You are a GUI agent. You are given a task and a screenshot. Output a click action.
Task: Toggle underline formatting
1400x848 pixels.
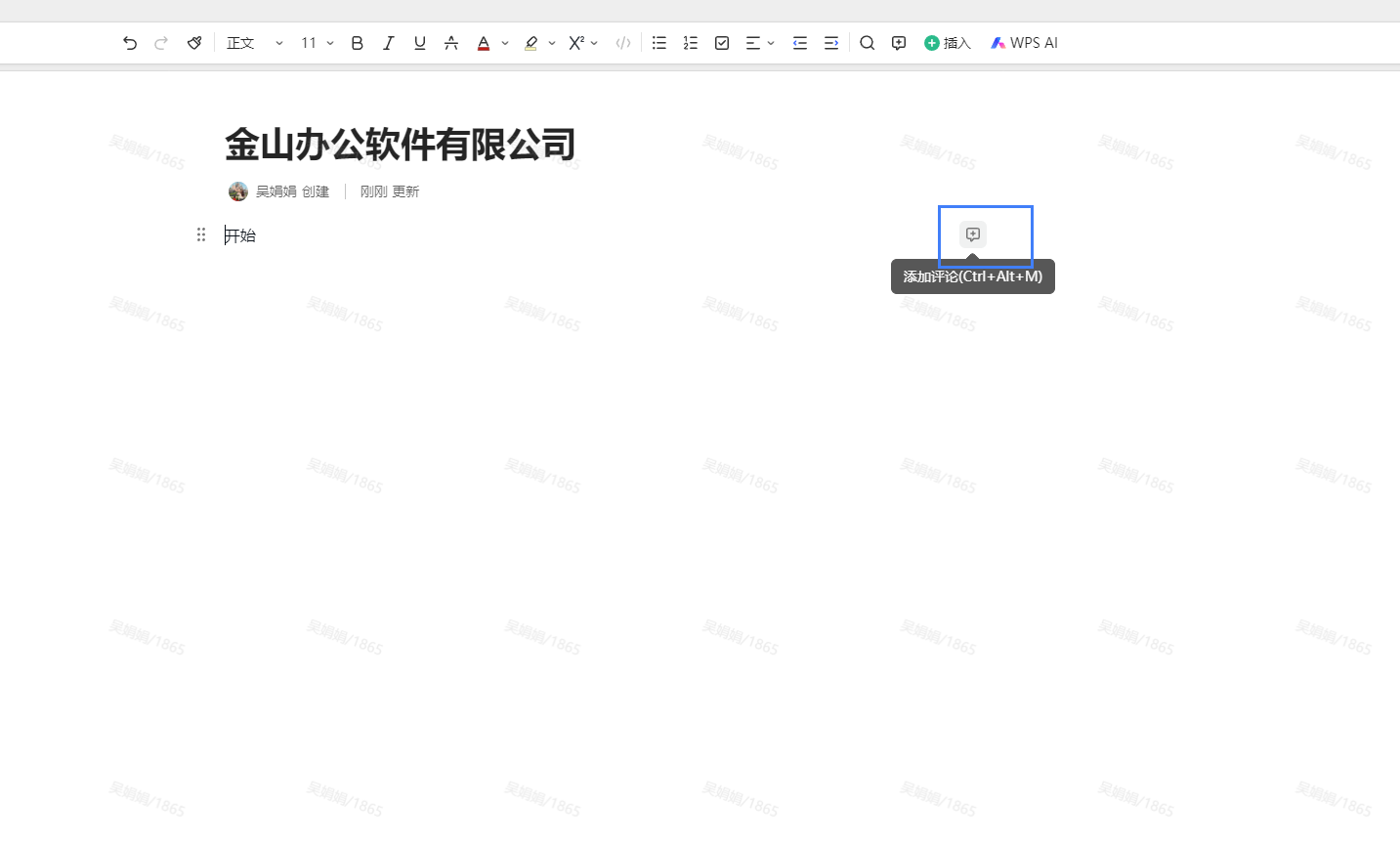coord(420,43)
